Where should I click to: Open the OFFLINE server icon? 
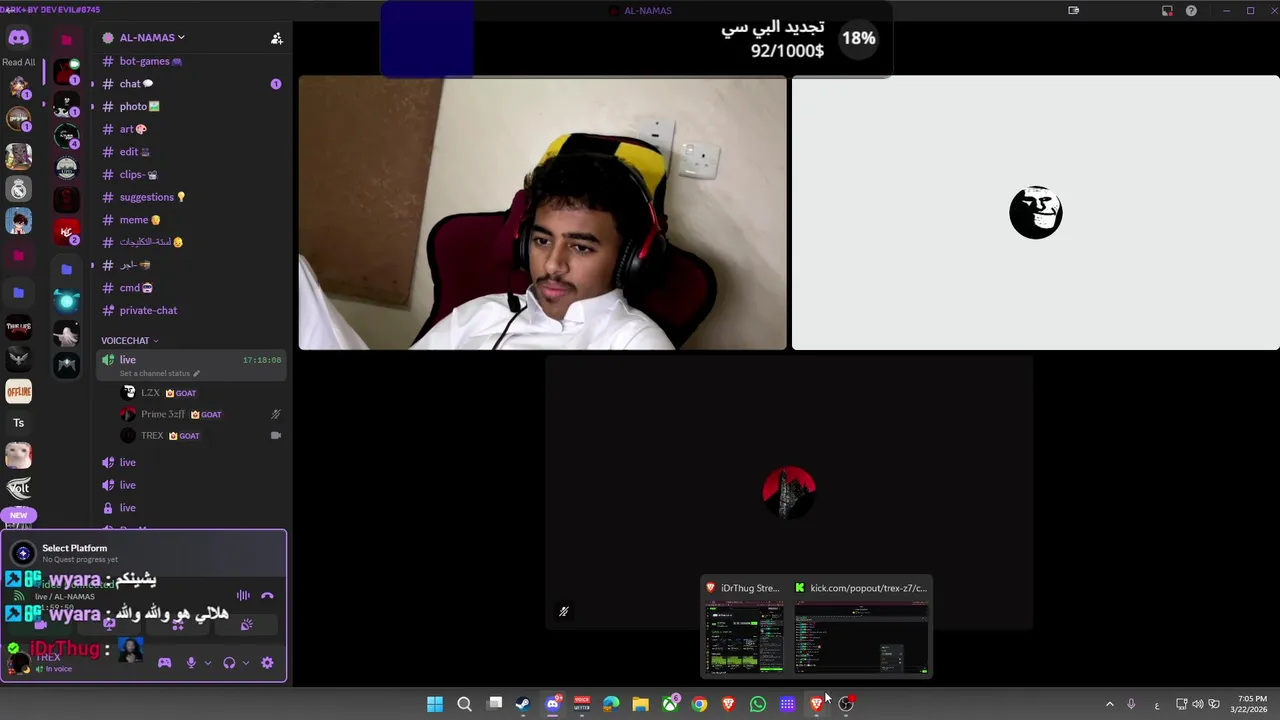pyautogui.click(x=18, y=391)
